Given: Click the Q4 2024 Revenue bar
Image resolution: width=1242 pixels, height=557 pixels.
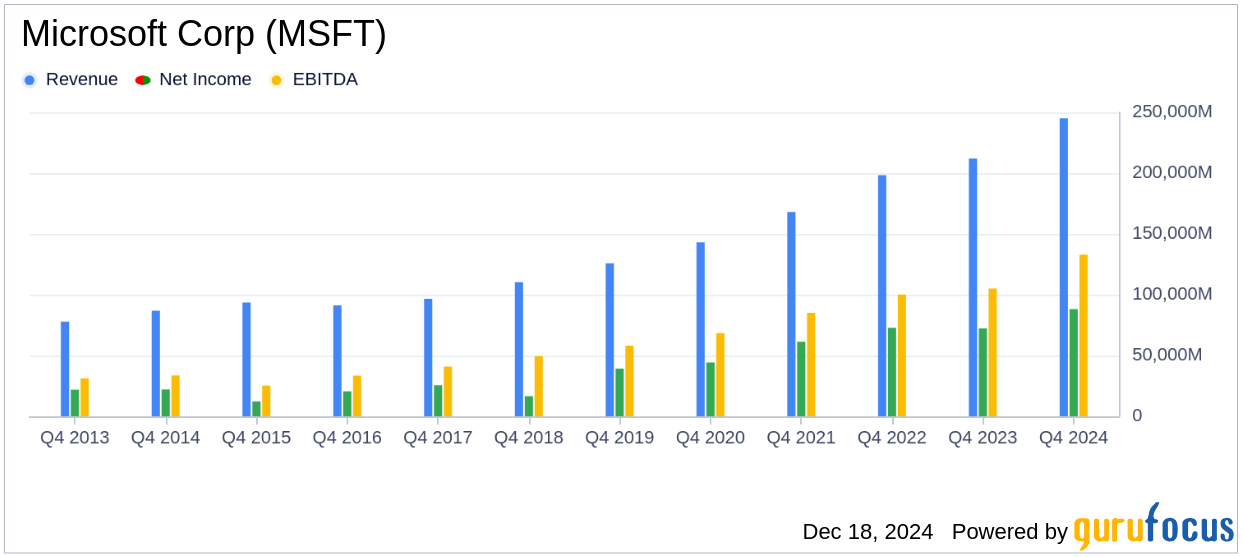Looking at the screenshot, I should tap(1064, 267).
